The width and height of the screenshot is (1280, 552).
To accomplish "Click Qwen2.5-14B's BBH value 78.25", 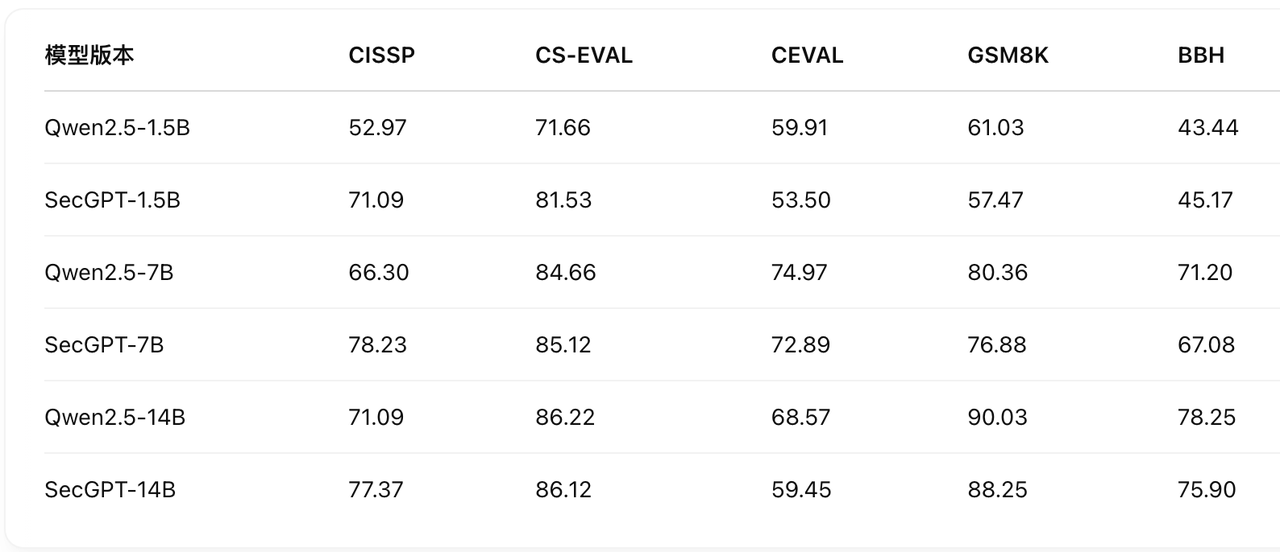I will point(1207,417).
